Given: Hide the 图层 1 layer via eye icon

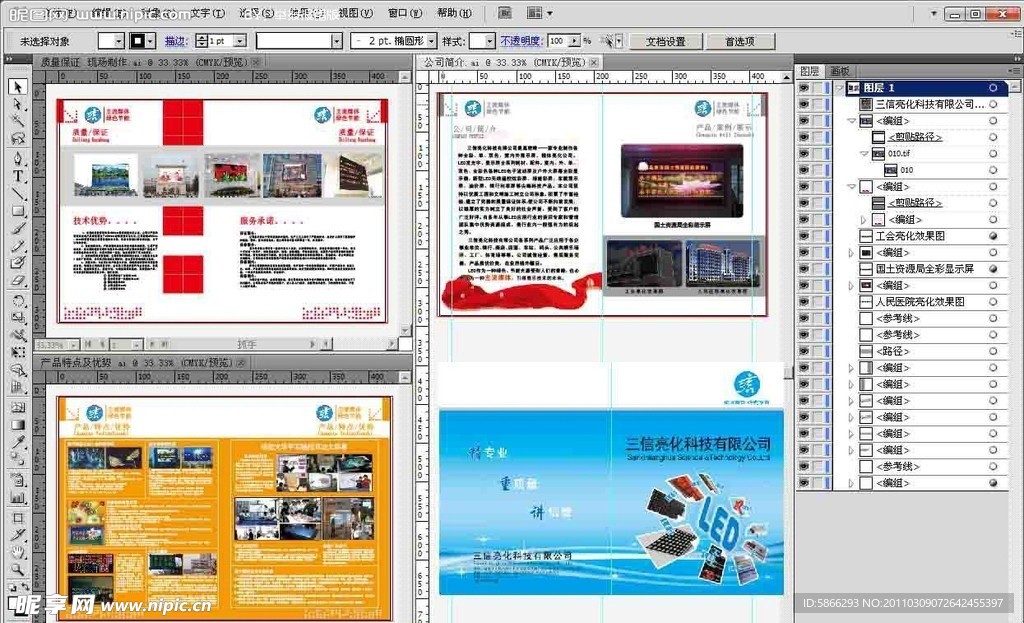Looking at the screenshot, I should click(x=803, y=88).
